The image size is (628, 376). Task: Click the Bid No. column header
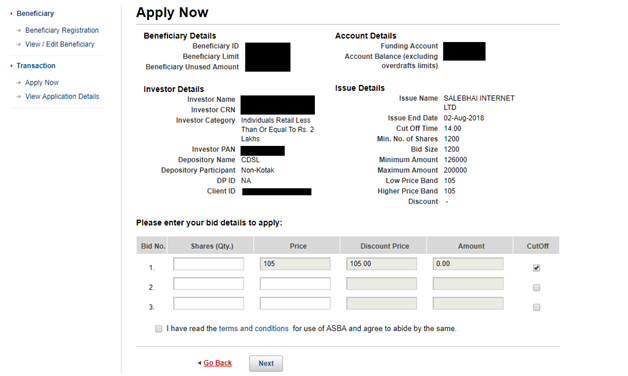pyautogui.click(x=153, y=246)
